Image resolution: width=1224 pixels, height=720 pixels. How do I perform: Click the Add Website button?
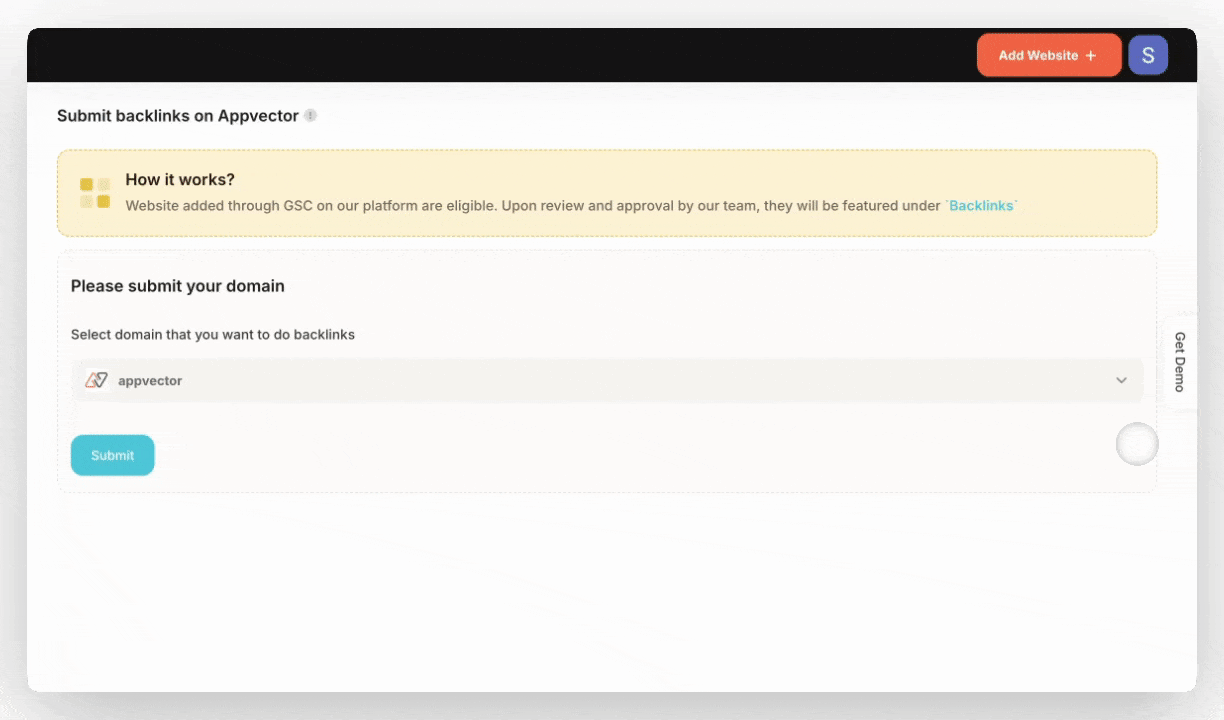click(1049, 55)
